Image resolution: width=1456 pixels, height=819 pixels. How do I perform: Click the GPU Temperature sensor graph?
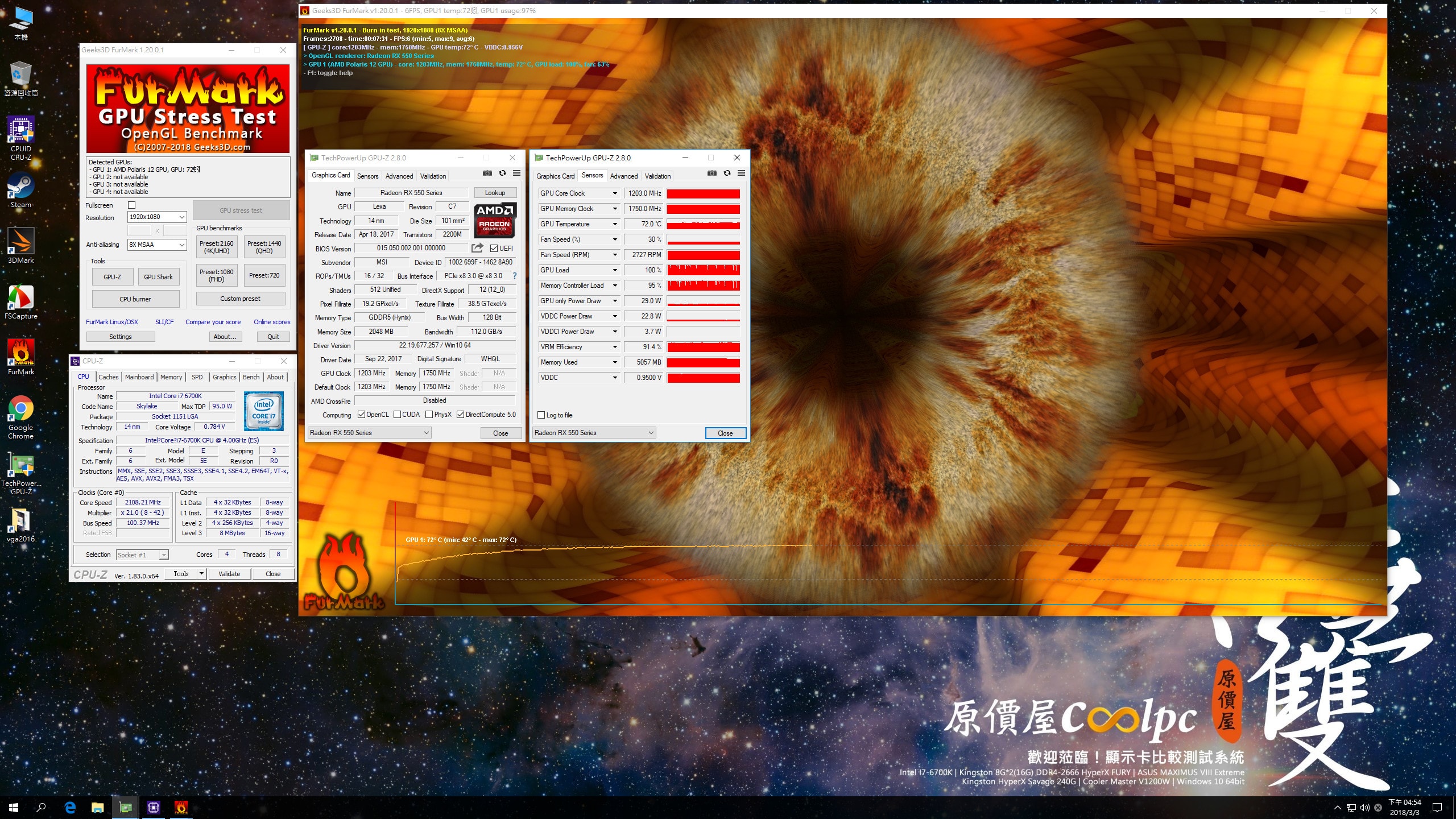click(704, 224)
